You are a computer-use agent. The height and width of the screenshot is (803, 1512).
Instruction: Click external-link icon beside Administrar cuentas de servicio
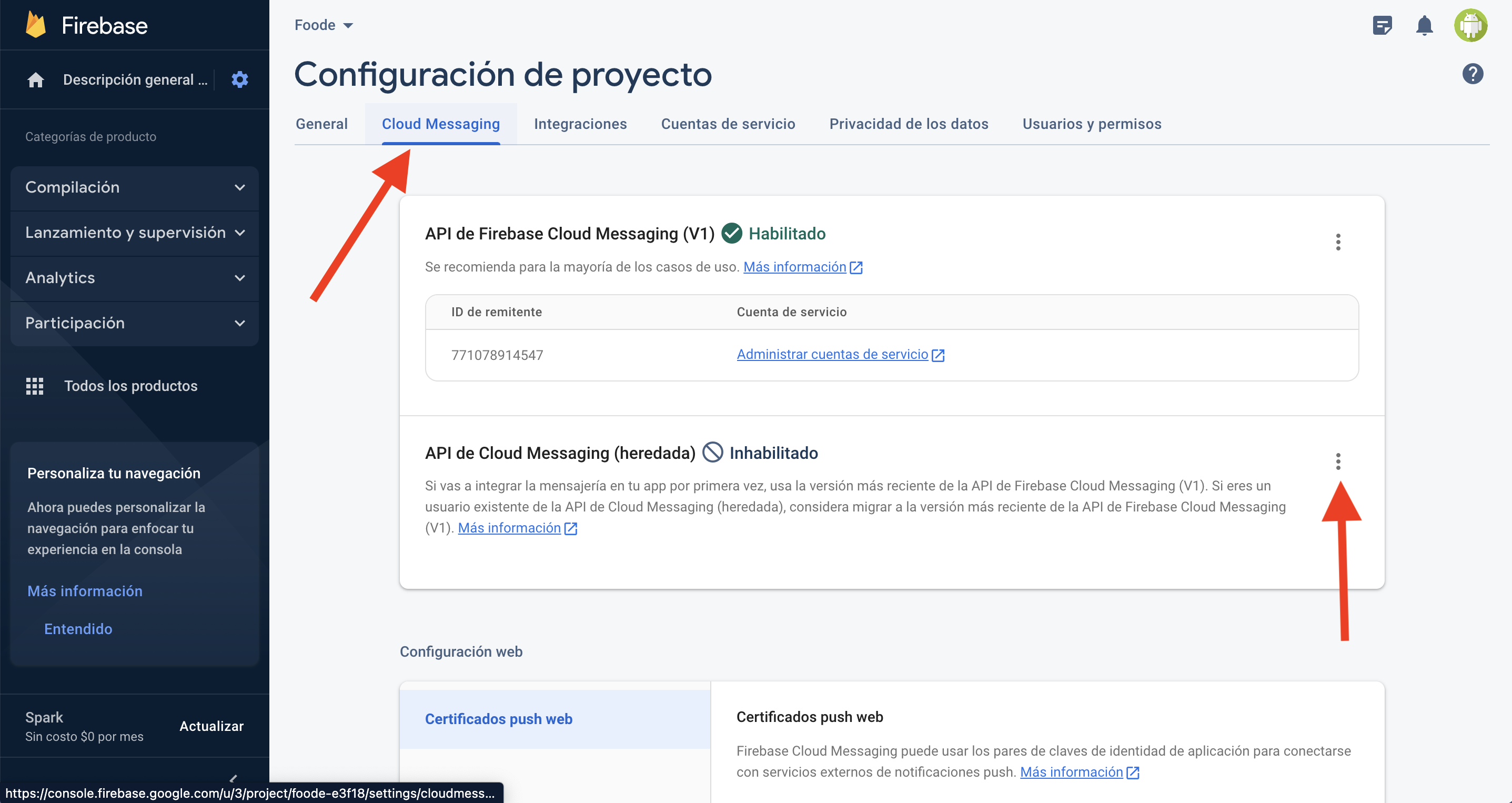tap(938, 355)
